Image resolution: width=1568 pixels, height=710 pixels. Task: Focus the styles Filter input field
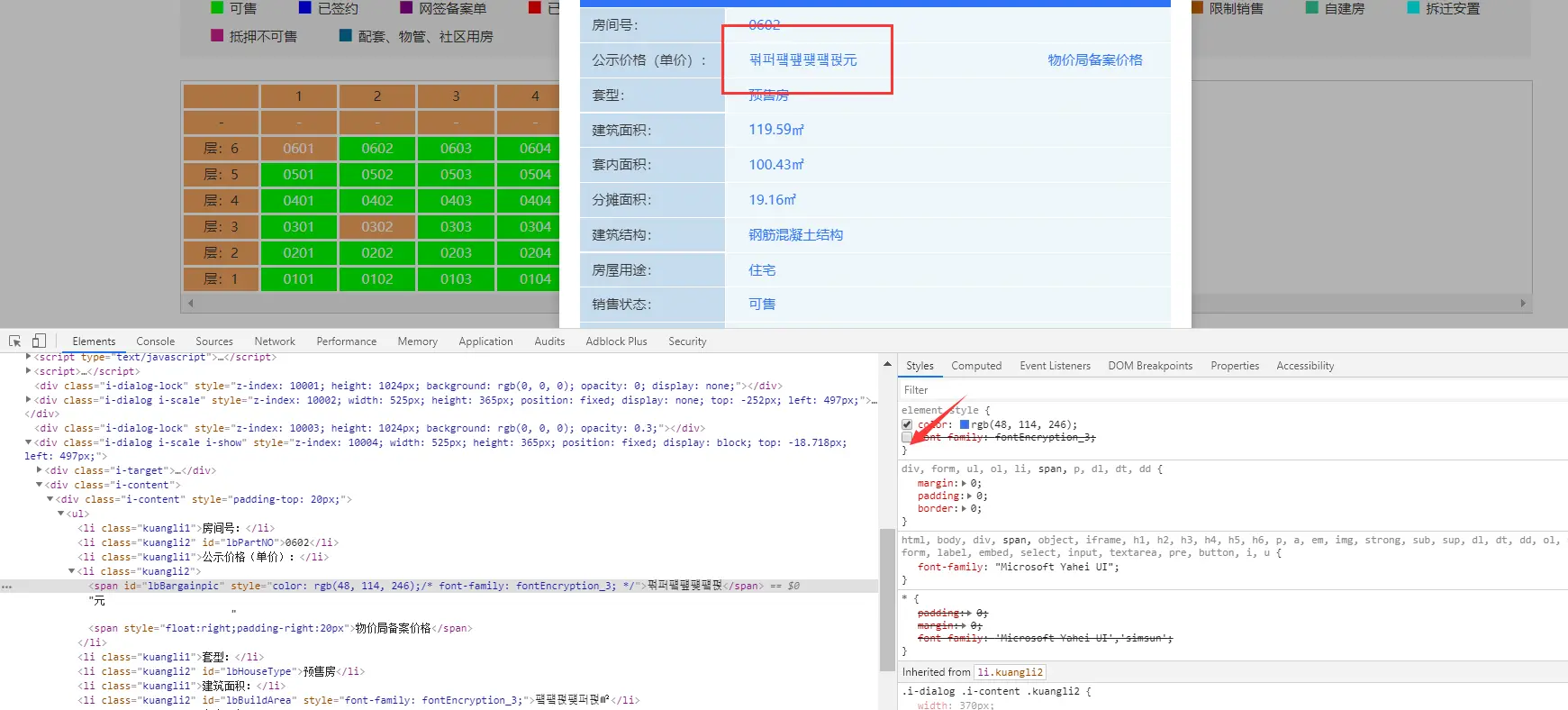click(x=1232, y=390)
